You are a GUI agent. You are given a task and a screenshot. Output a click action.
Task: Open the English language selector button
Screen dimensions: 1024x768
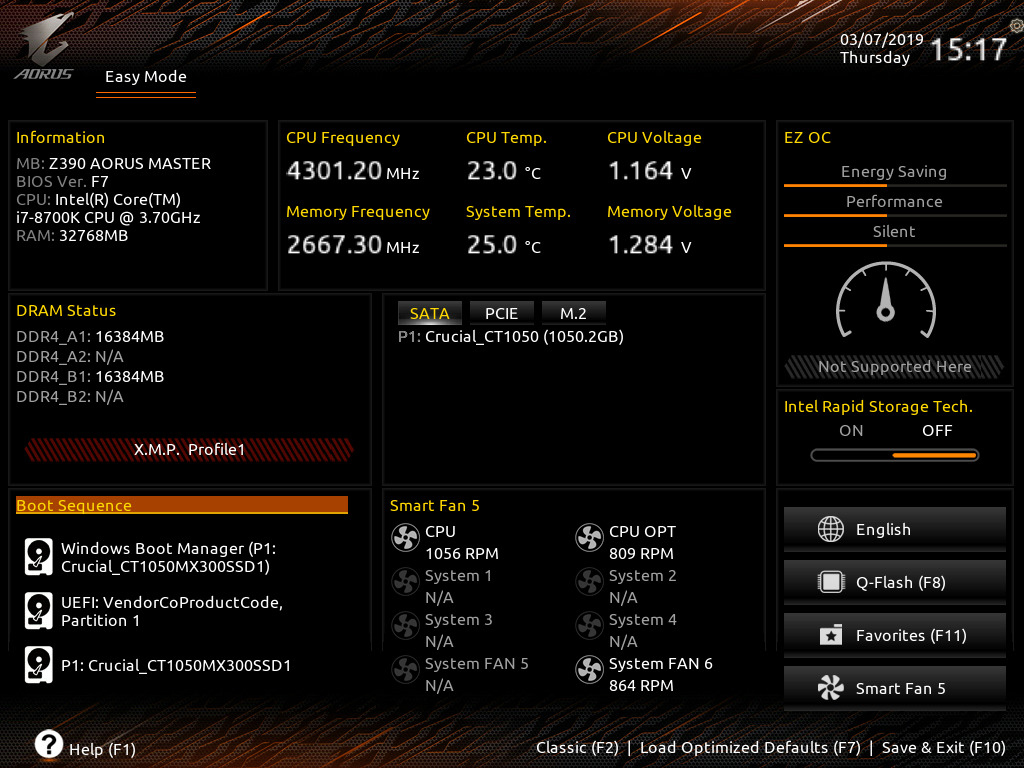pos(895,530)
